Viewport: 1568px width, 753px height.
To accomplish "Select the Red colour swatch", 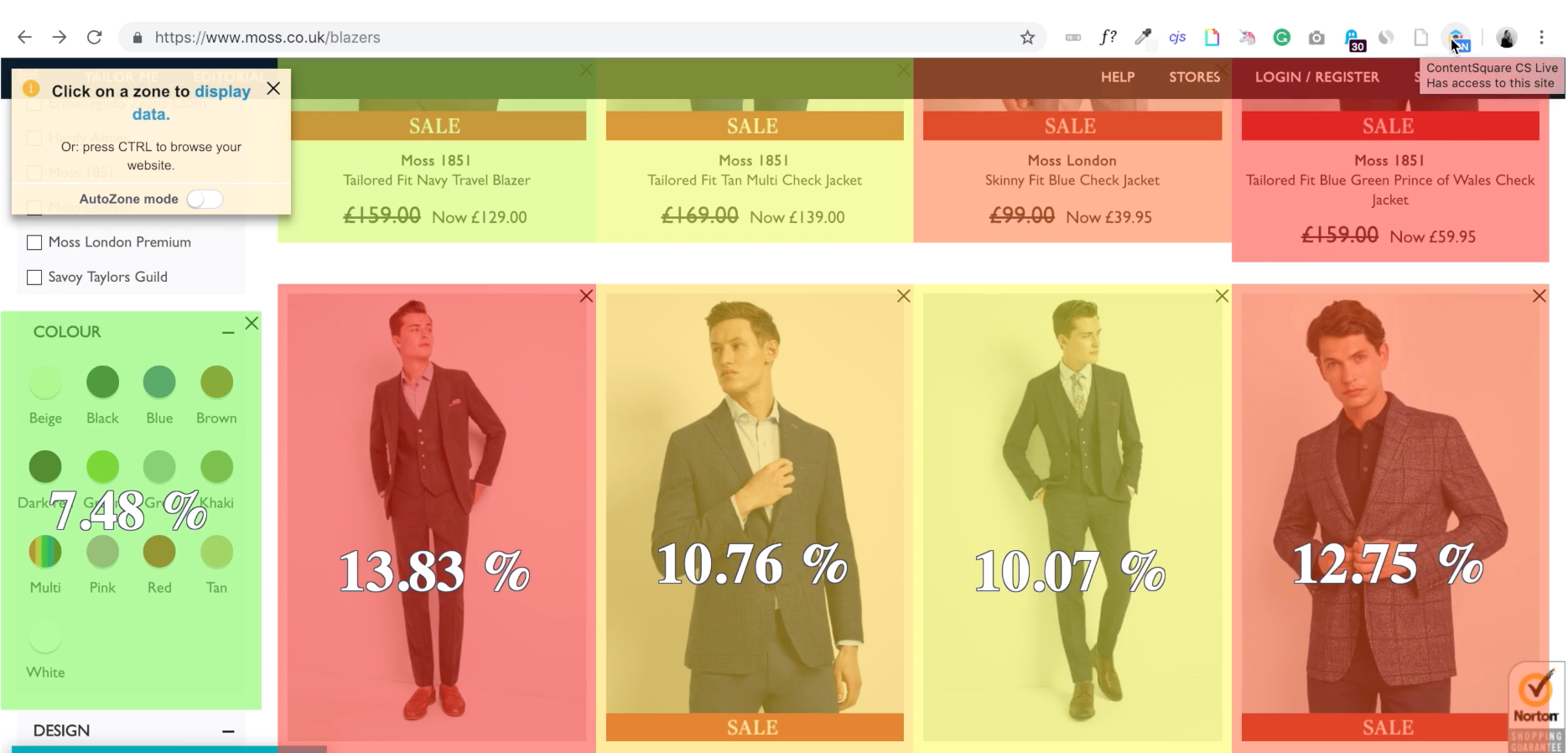I will [x=159, y=552].
